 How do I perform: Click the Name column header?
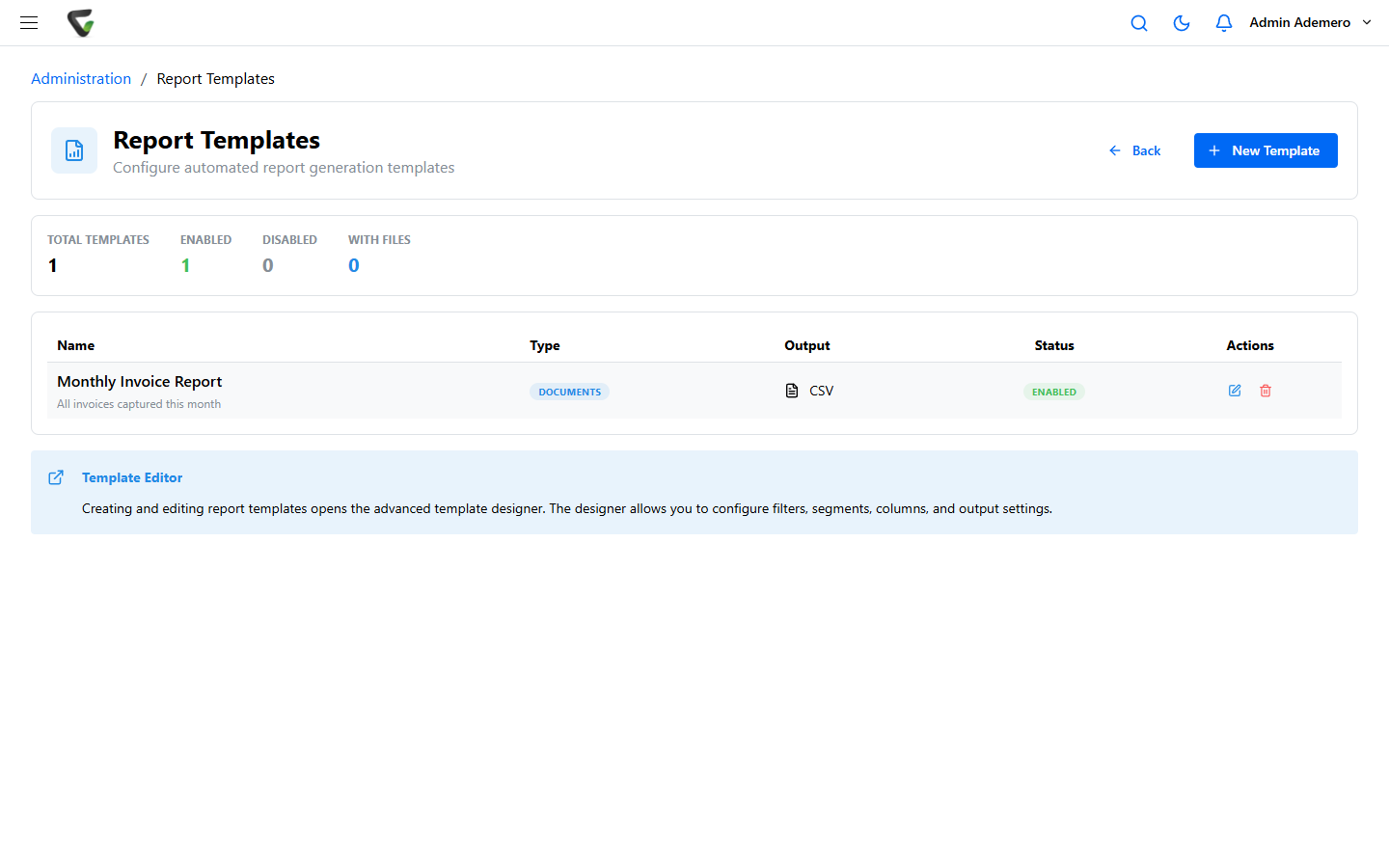pos(76,345)
